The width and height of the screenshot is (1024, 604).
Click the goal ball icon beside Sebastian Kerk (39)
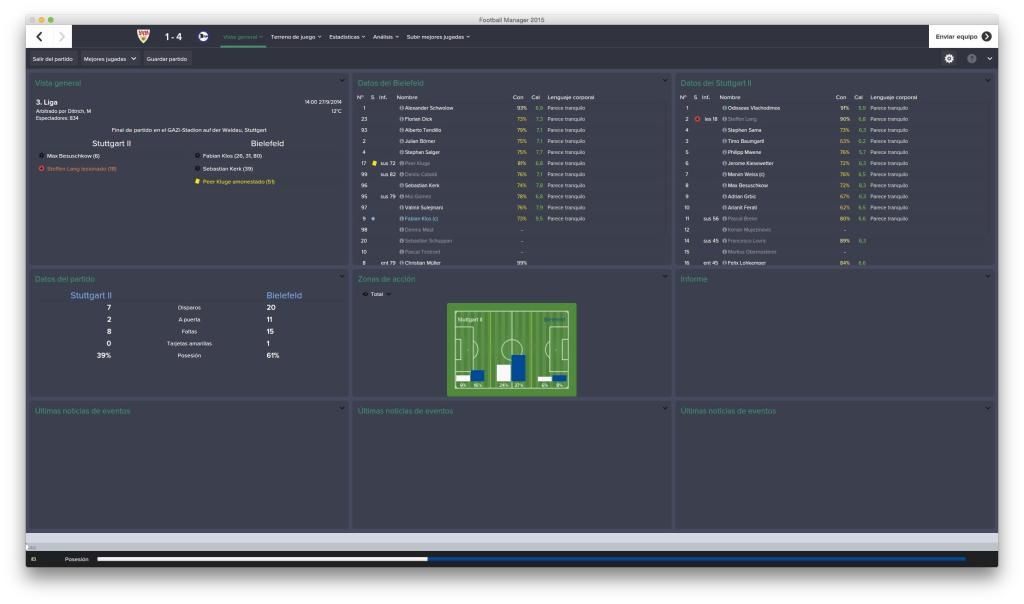point(197,168)
